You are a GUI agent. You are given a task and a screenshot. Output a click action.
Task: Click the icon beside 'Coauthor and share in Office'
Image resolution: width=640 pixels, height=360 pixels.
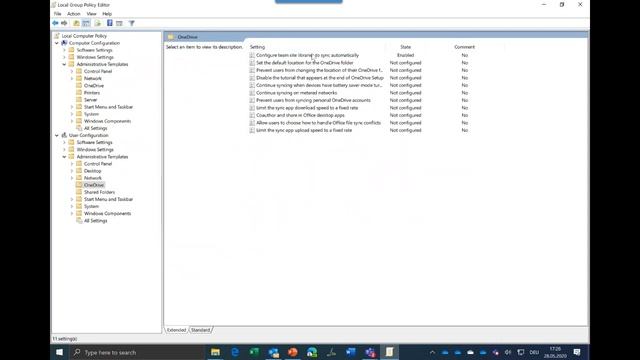252,115
